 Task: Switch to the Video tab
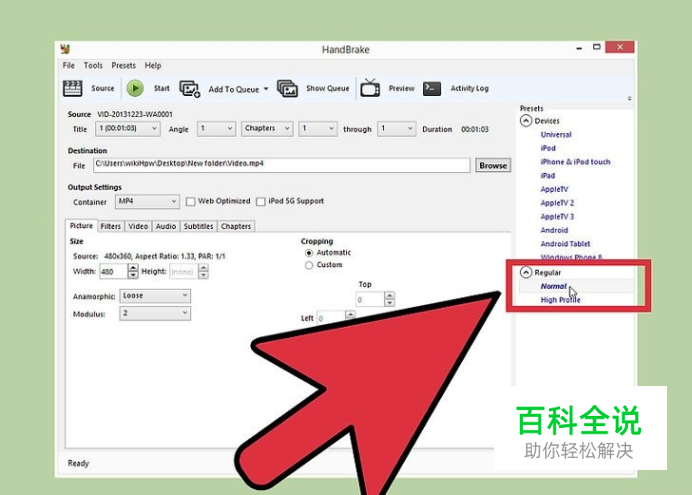(x=138, y=226)
